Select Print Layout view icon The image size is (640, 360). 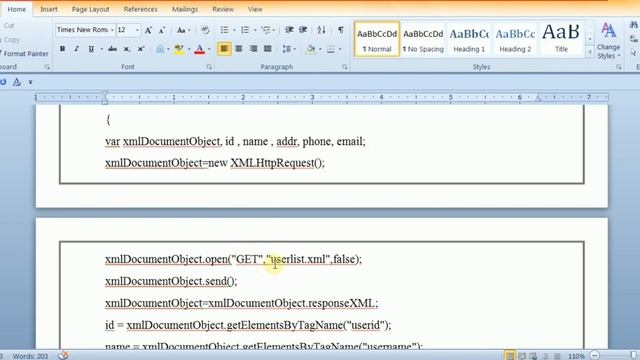[510, 356]
